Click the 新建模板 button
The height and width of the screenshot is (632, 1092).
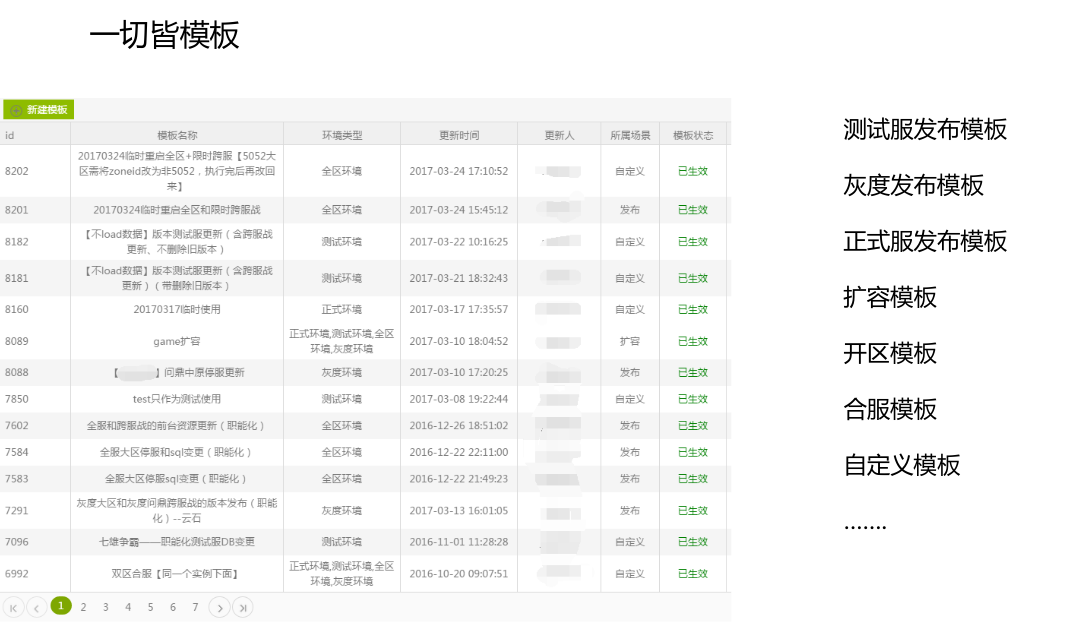(x=39, y=110)
